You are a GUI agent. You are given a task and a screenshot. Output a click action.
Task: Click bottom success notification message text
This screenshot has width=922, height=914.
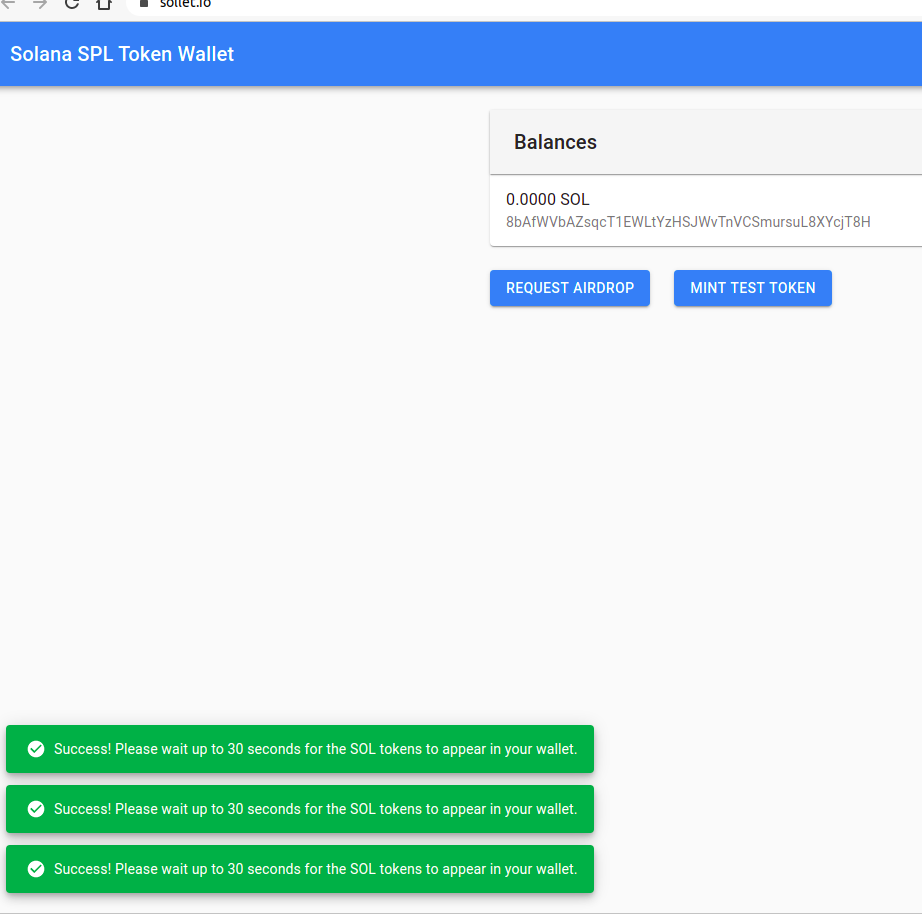[315, 869]
